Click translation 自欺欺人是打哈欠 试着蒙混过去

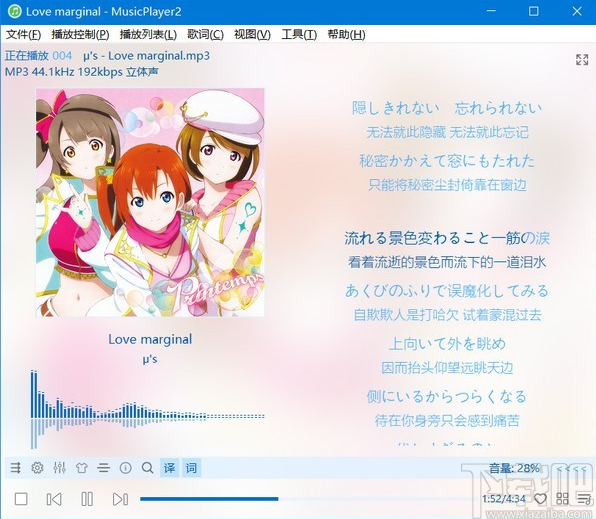coord(447,315)
